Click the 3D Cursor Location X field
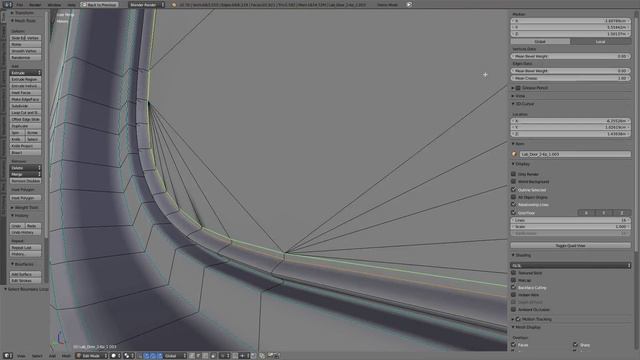 [x=570, y=121]
